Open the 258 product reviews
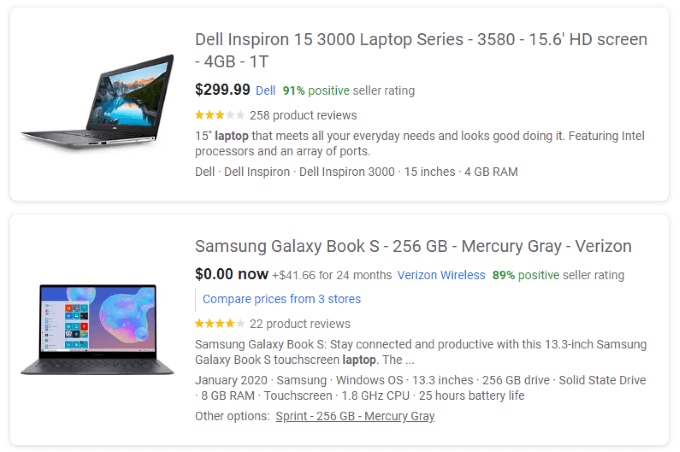Viewport: 680px width, 452px height. 303,115
